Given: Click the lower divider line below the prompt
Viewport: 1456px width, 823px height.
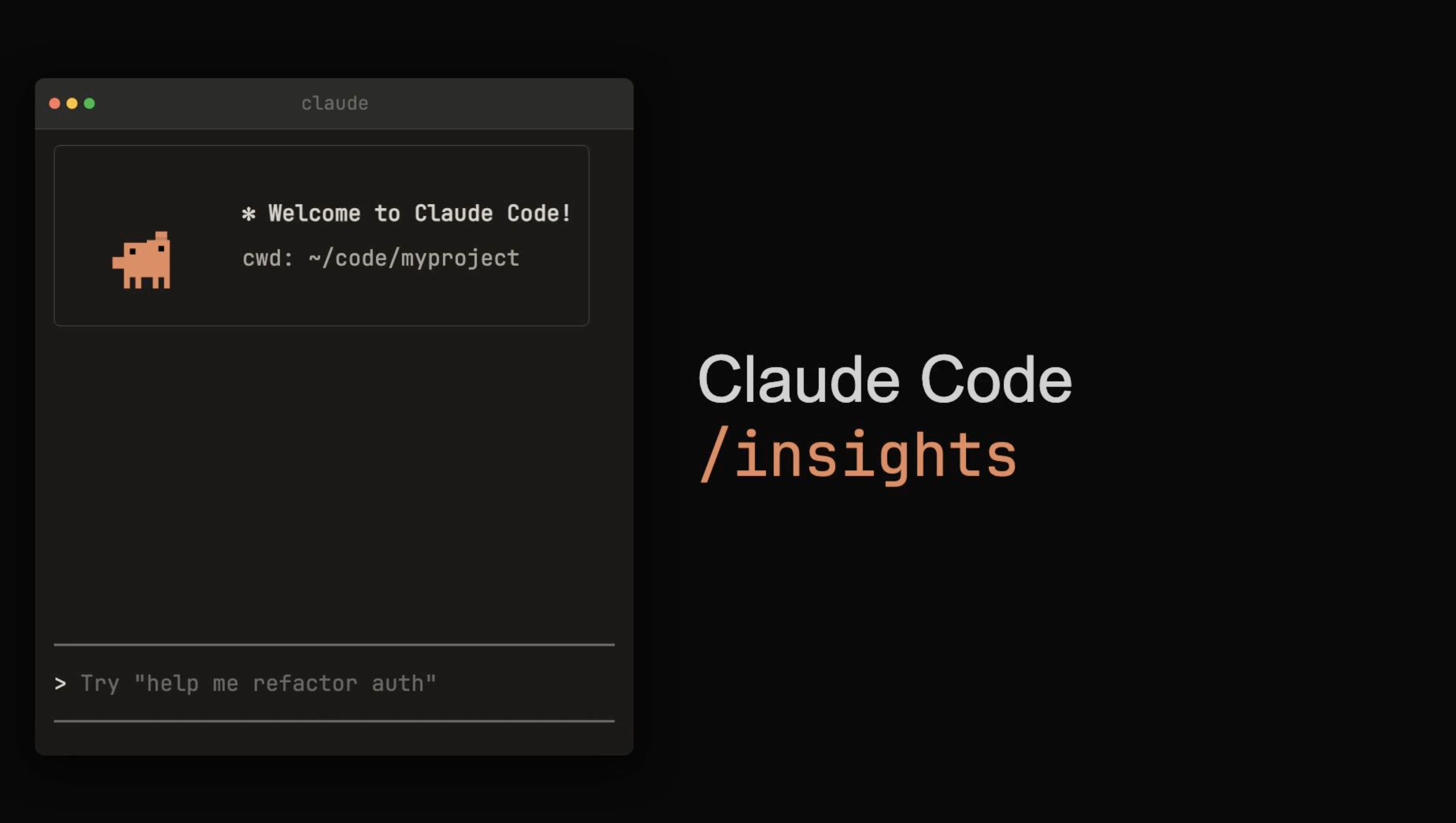Looking at the screenshot, I should point(333,720).
